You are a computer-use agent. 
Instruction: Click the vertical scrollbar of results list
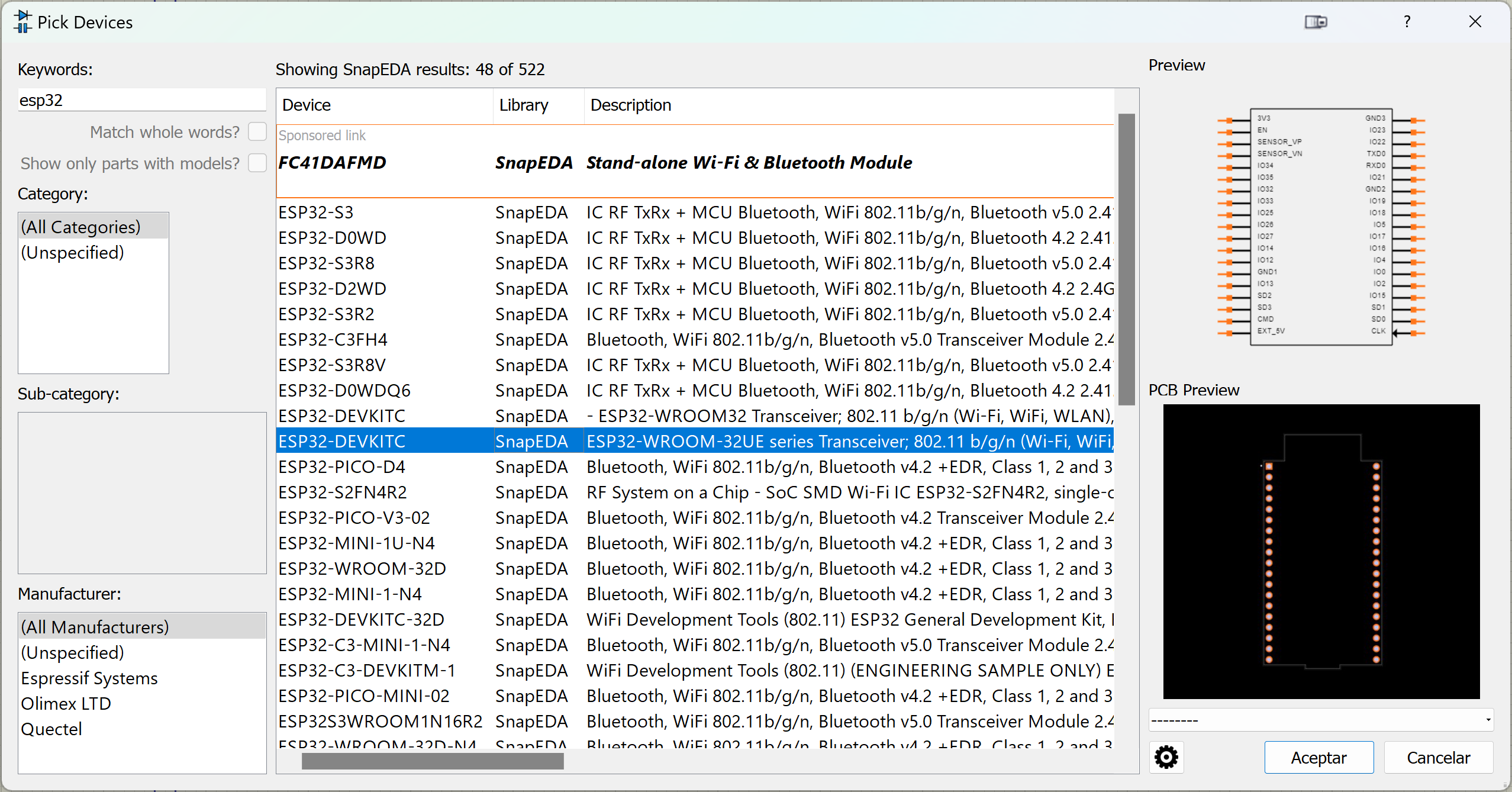1127,259
